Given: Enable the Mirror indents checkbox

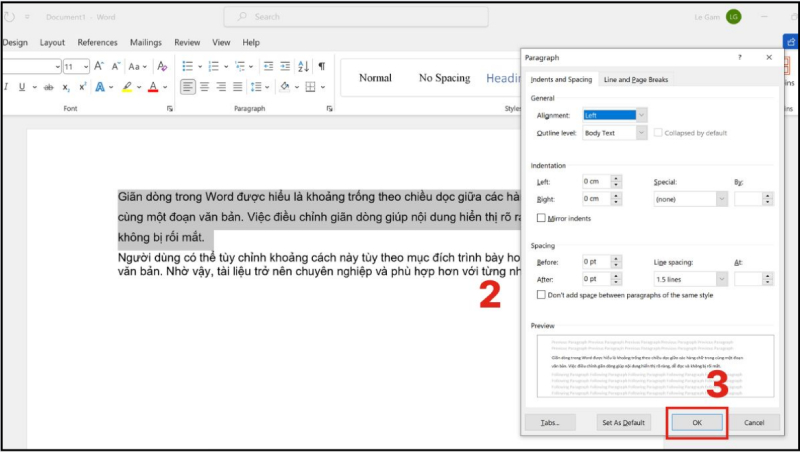Looking at the screenshot, I should [541, 217].
